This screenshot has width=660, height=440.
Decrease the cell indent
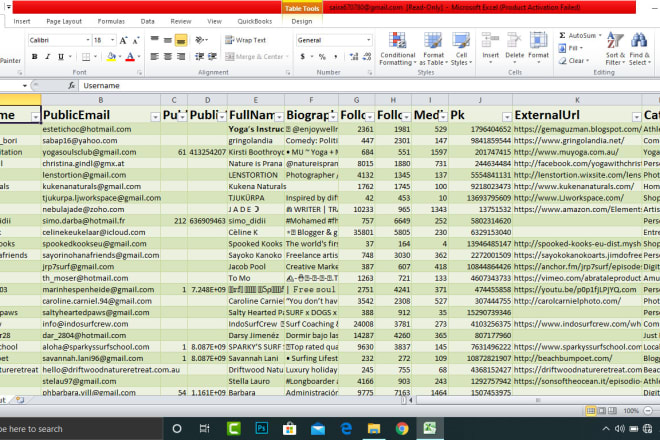point(200,56)
